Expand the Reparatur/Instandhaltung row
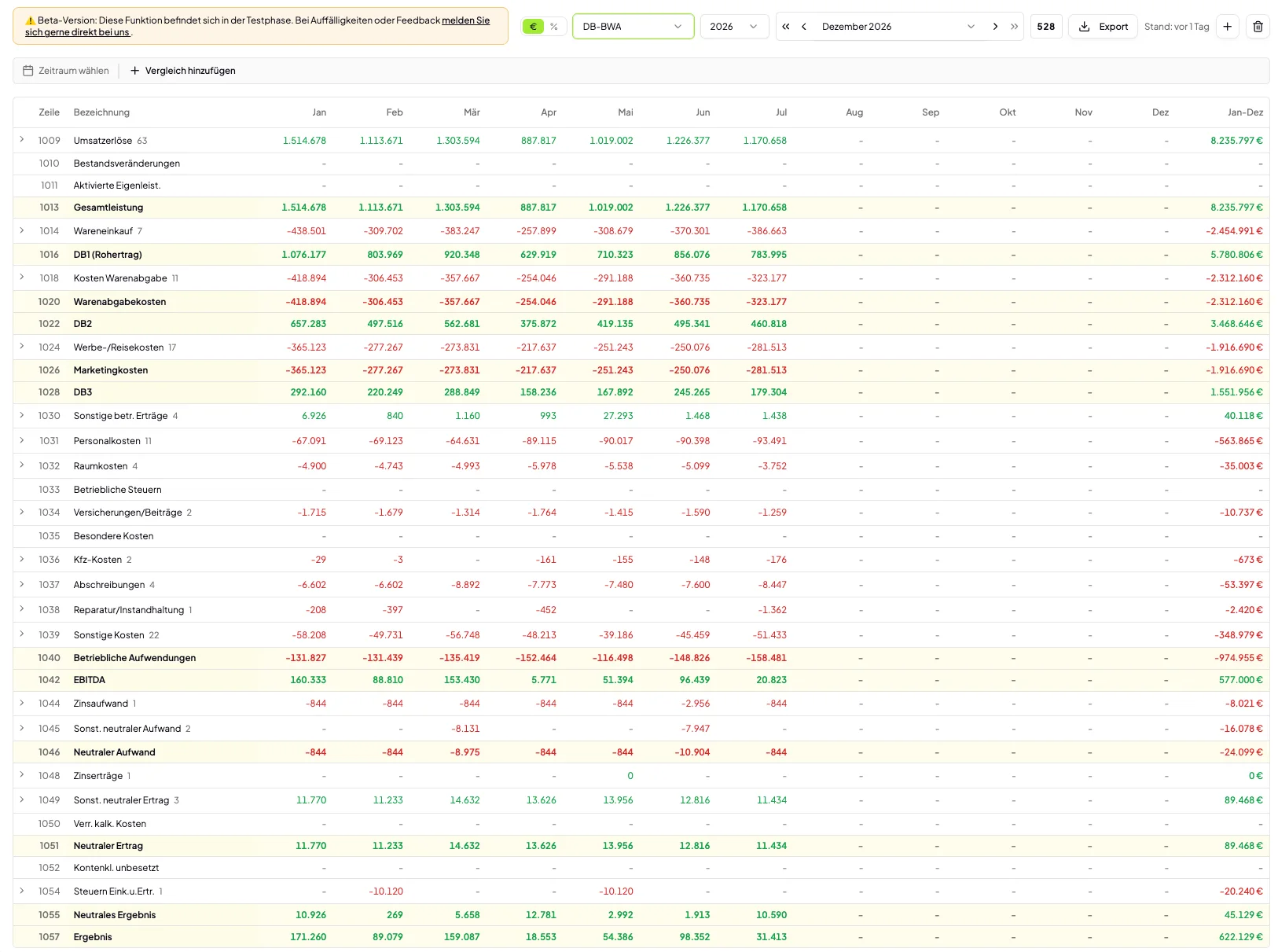This screenshot has width=1278, height=952. coord(22,609)
